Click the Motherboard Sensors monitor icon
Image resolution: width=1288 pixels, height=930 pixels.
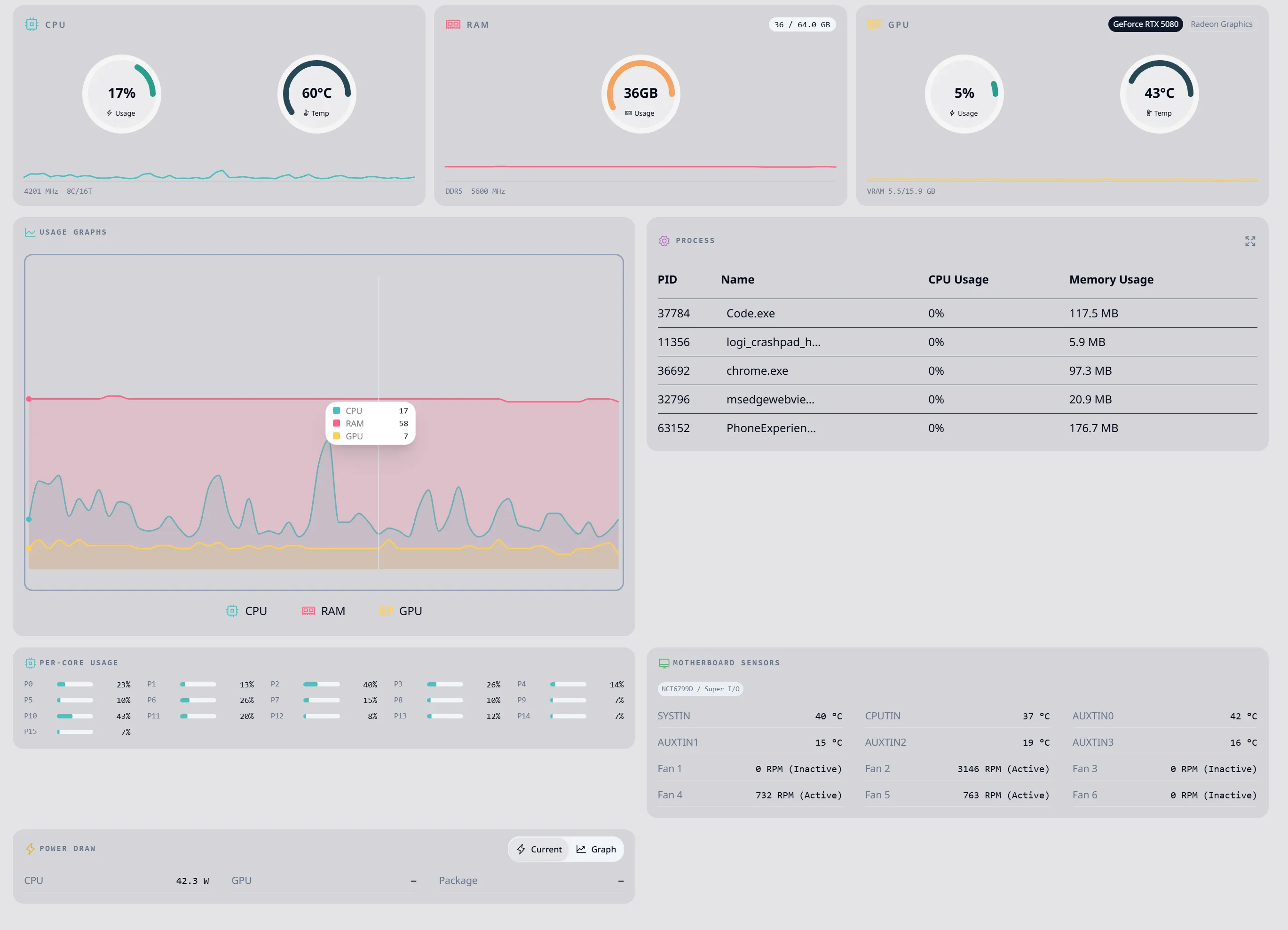pyautogui.click(x=664, y=662)
